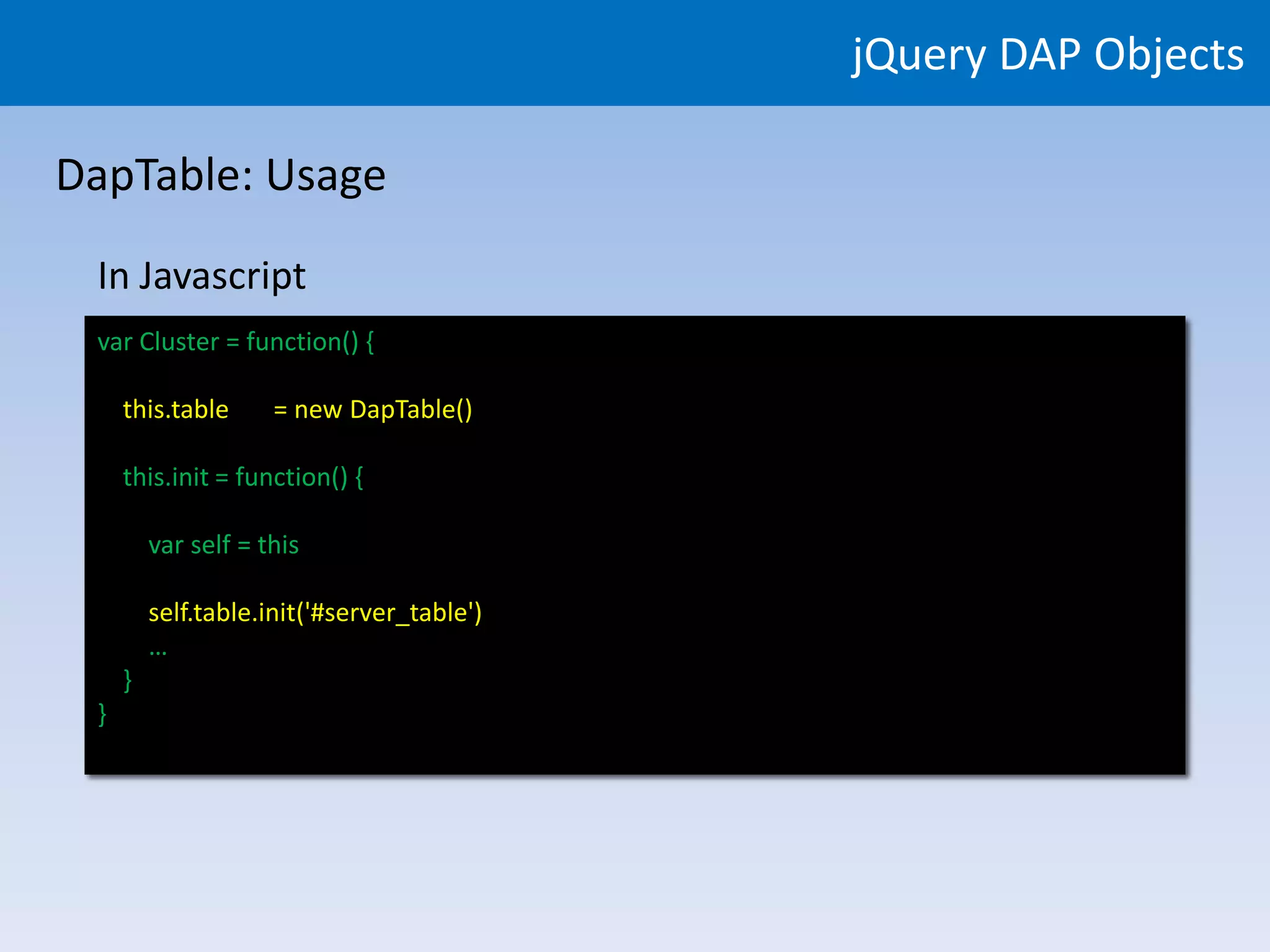Click the word 'DapTable()' in yellow
The height and width of the screenshot is (952, 1270).
[x=411, y=410]
